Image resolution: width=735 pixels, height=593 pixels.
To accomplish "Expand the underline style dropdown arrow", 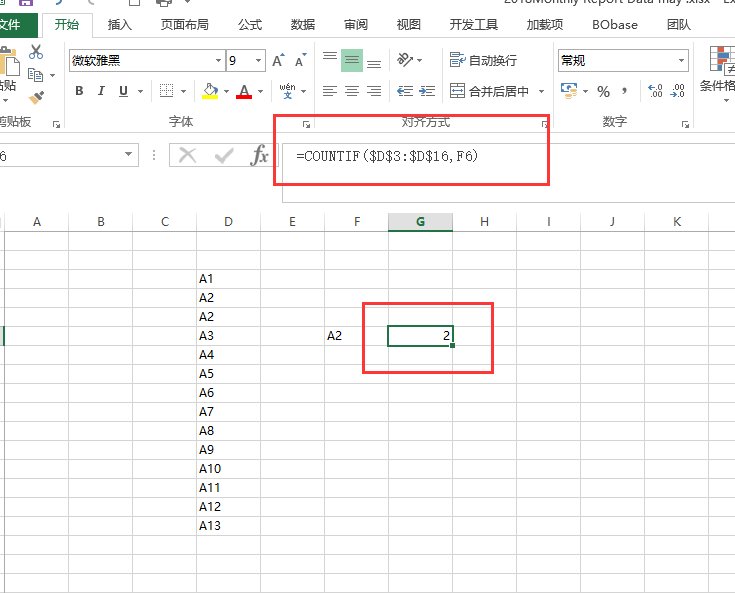I will click(140, 91).
